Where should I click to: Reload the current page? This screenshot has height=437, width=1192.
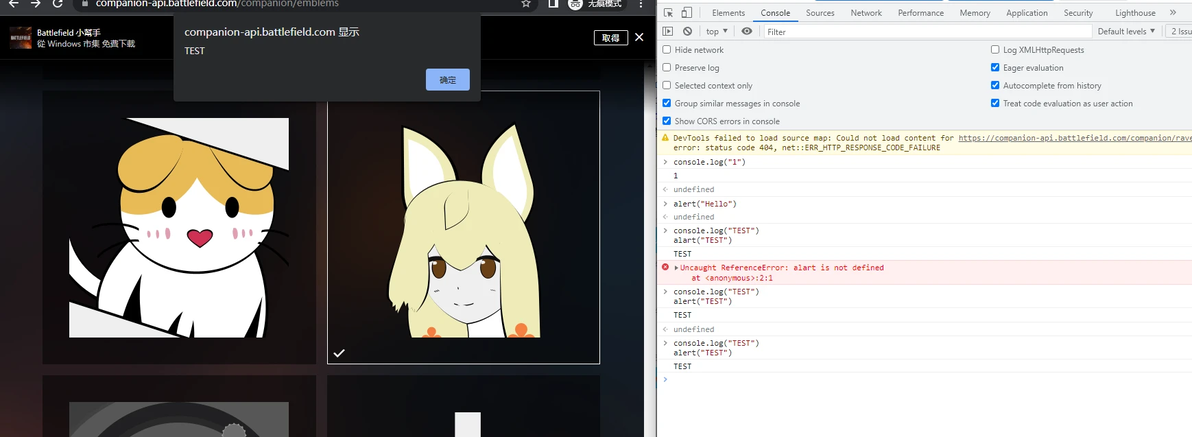coord(58,3)
